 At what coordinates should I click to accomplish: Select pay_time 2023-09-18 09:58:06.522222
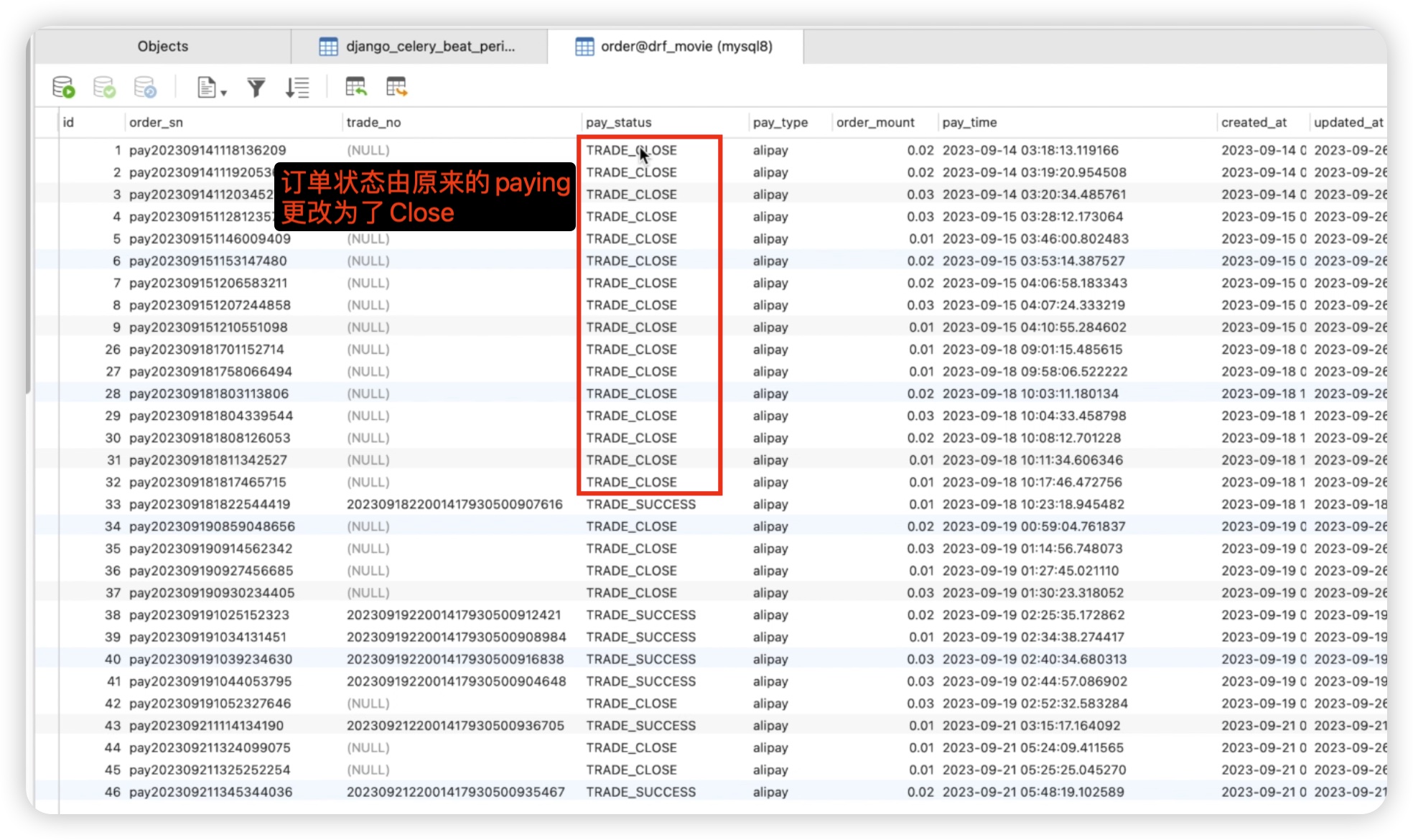1035,371
